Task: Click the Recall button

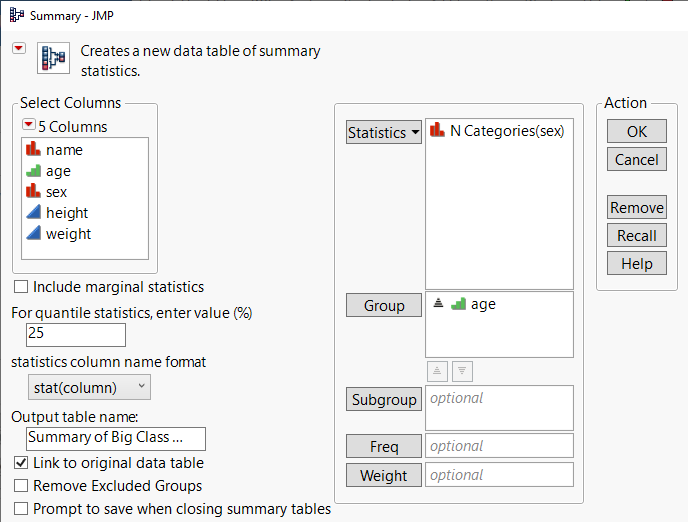Action: pos(636,236)
